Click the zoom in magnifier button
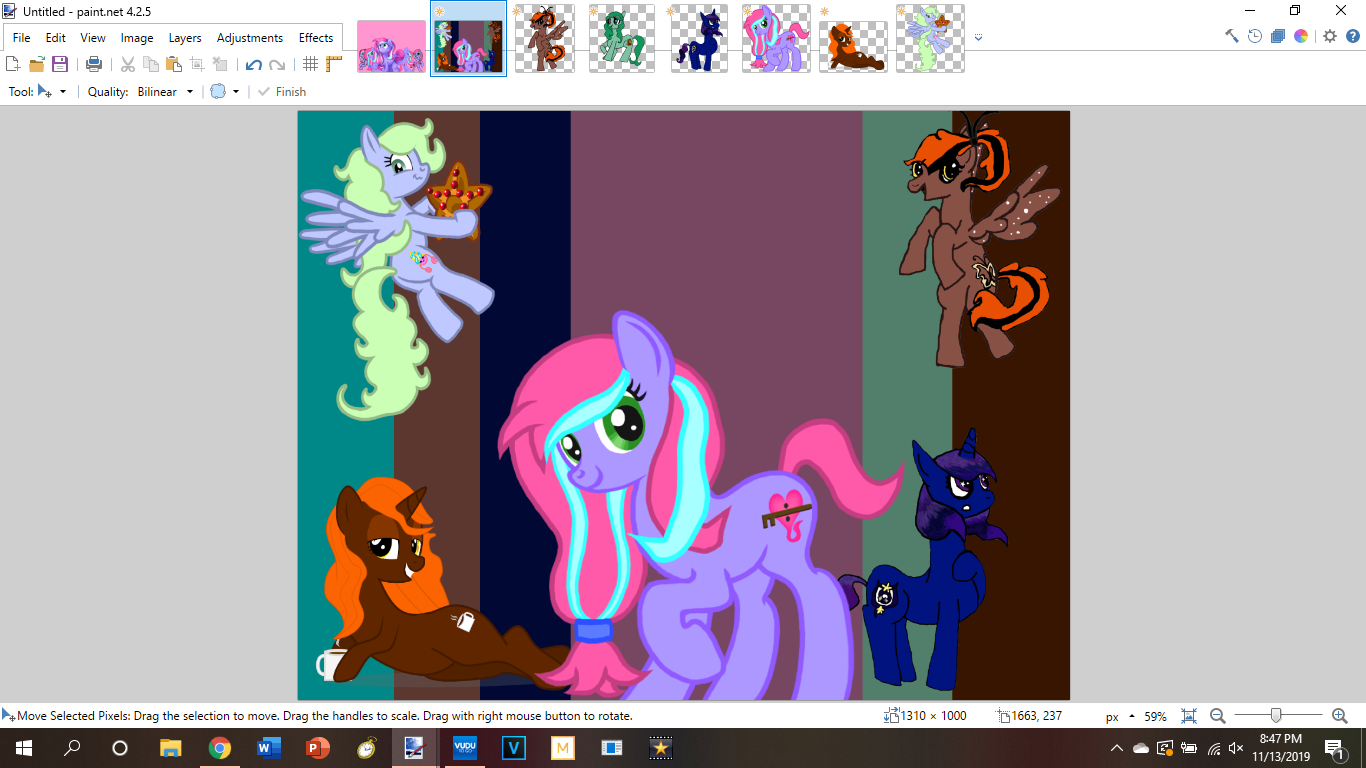 tap(1340, 716)
